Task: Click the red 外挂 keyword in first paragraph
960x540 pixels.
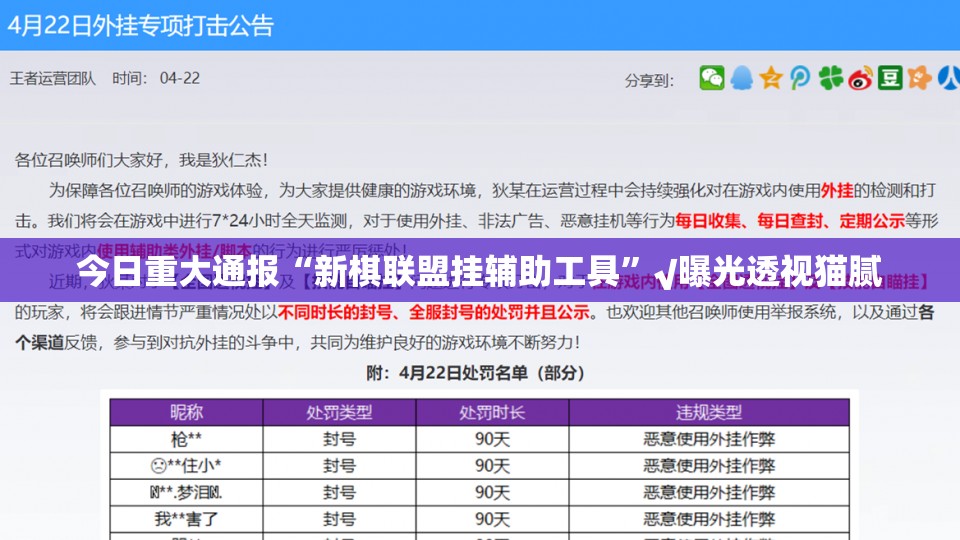Action: 836,188
